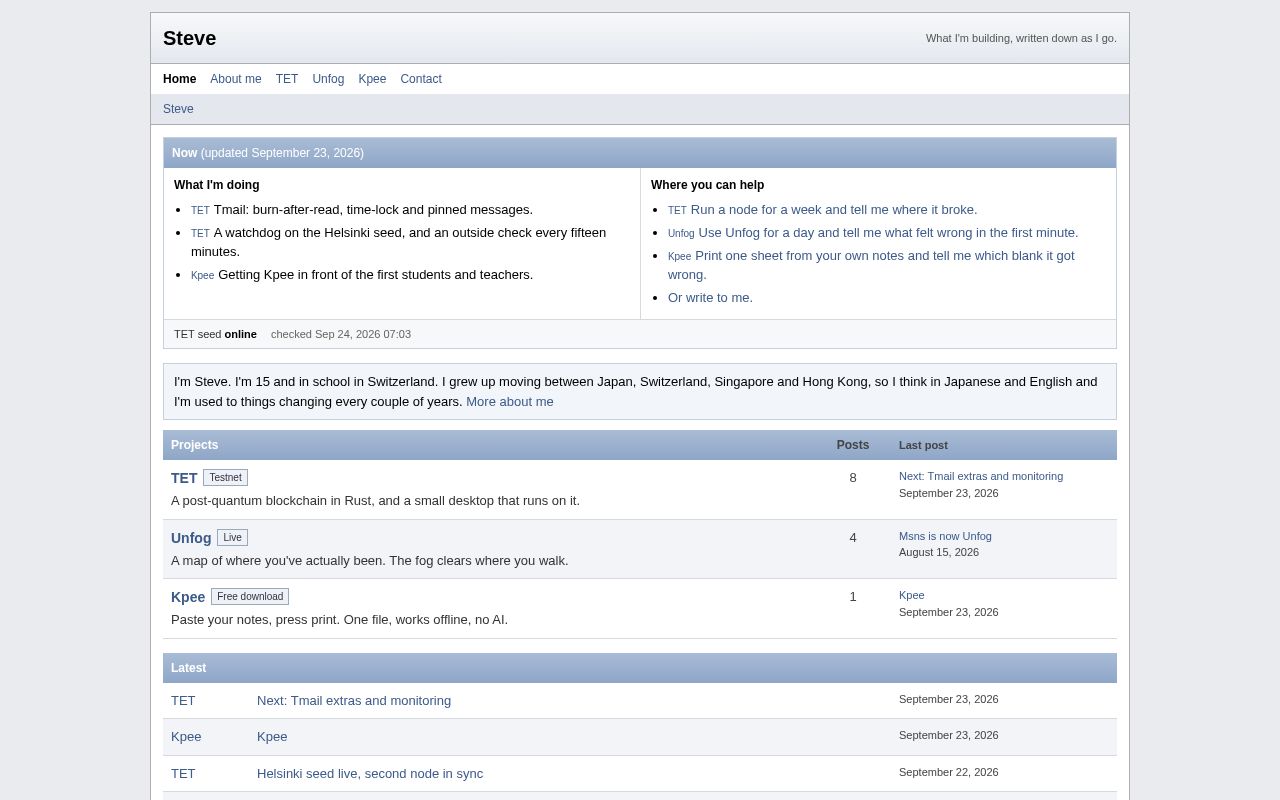Viewport: 1280px width, 800px height.
Task: Open the Tmail extras last post in Projects table
Action: (x=981, y=476)
